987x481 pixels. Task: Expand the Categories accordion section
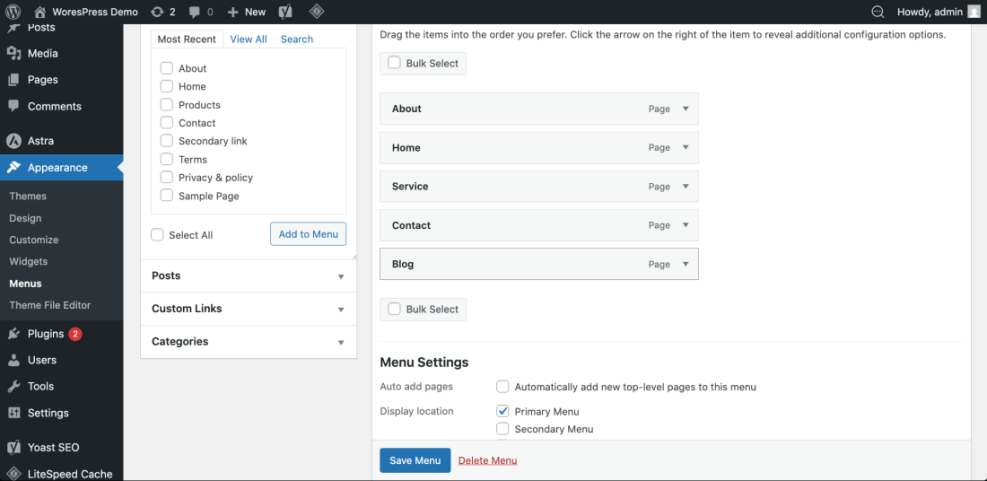pyautogui.click(x=249, y=342)
